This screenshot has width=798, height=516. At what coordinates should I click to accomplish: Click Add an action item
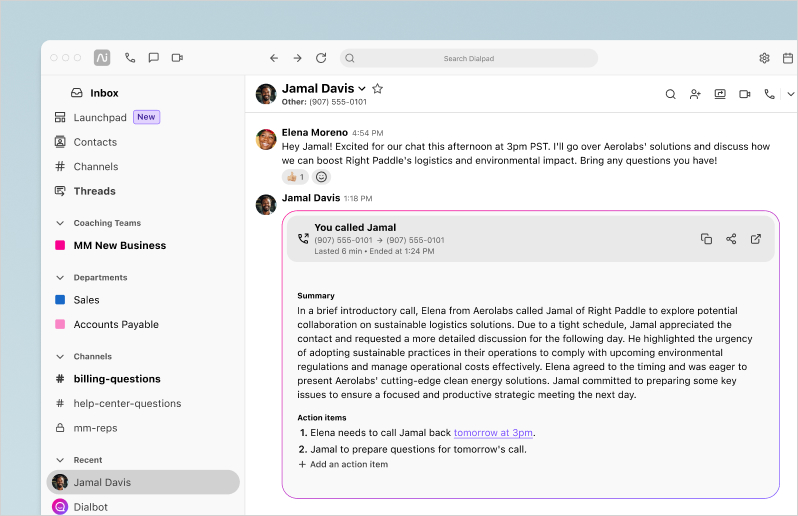(343, 464)
